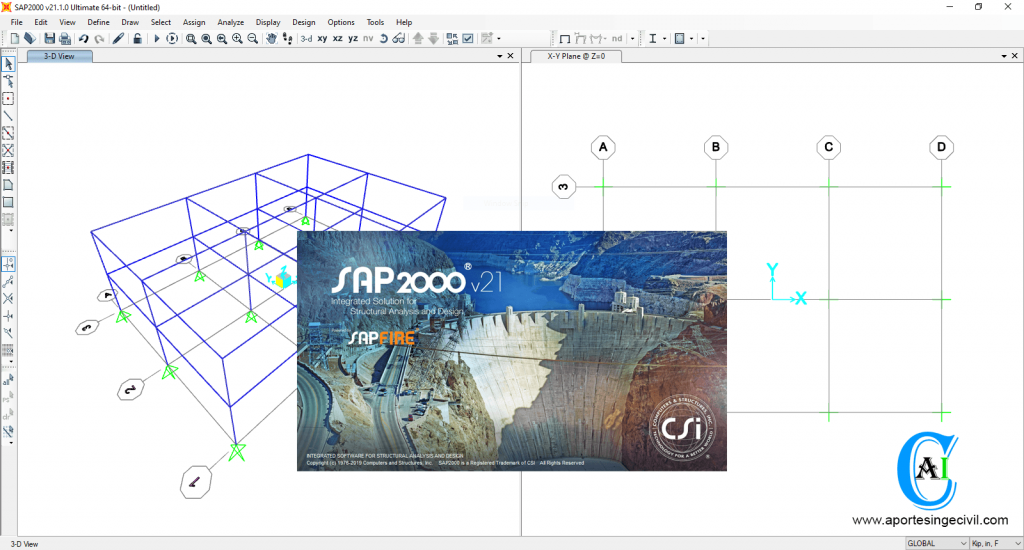Click the Run Analysis play icon
The width and height of the screenshot is (1024, 550).
click(156, 39)
